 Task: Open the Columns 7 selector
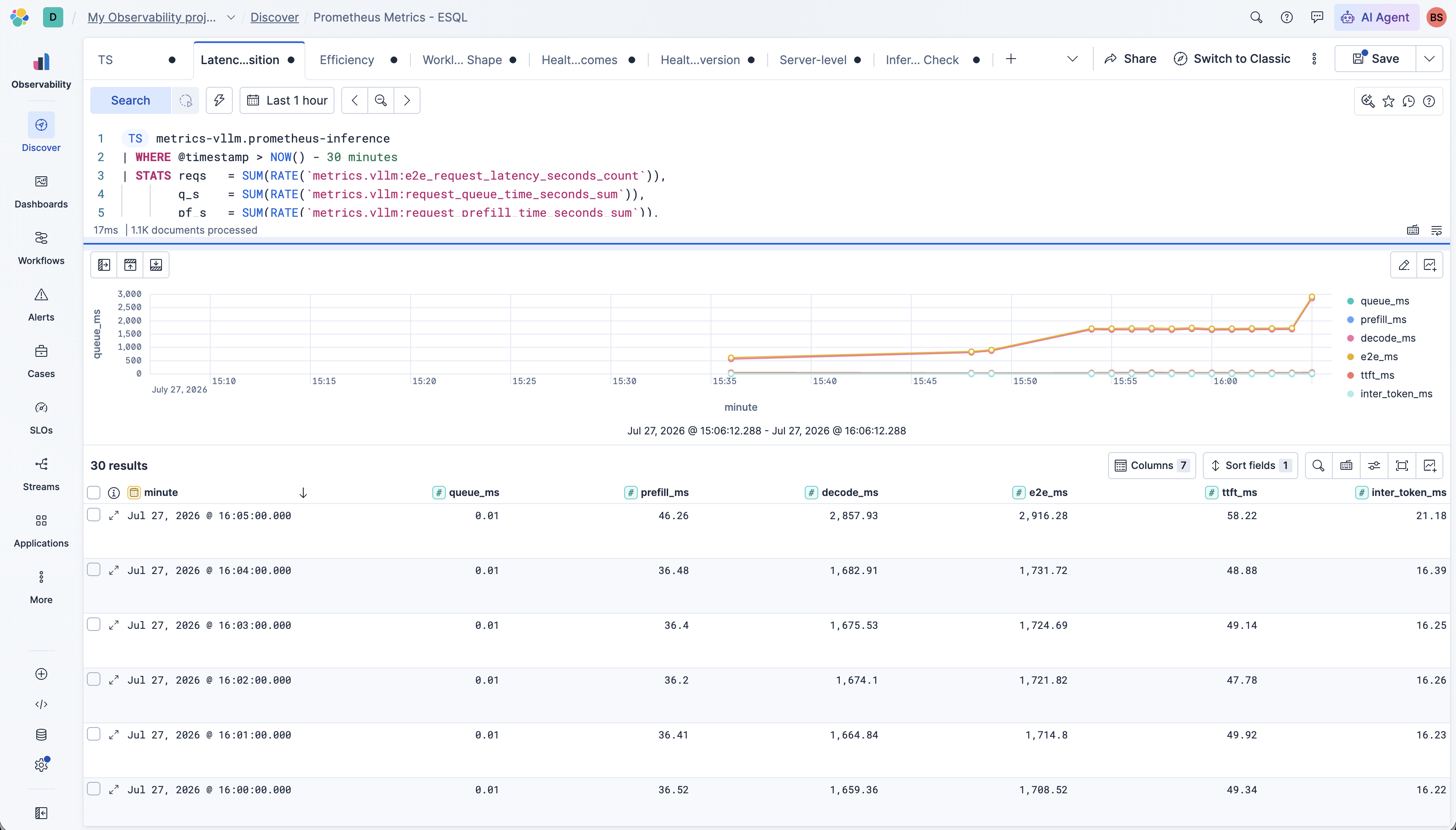coord(1151,465)
